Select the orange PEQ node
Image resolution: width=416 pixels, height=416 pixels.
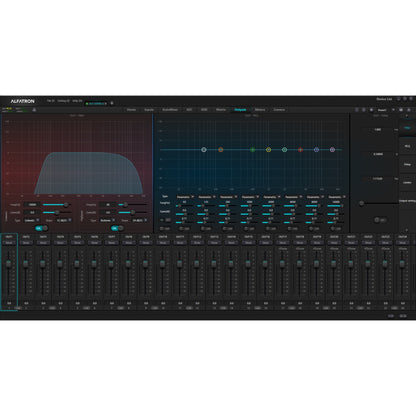tap(220, 150)
